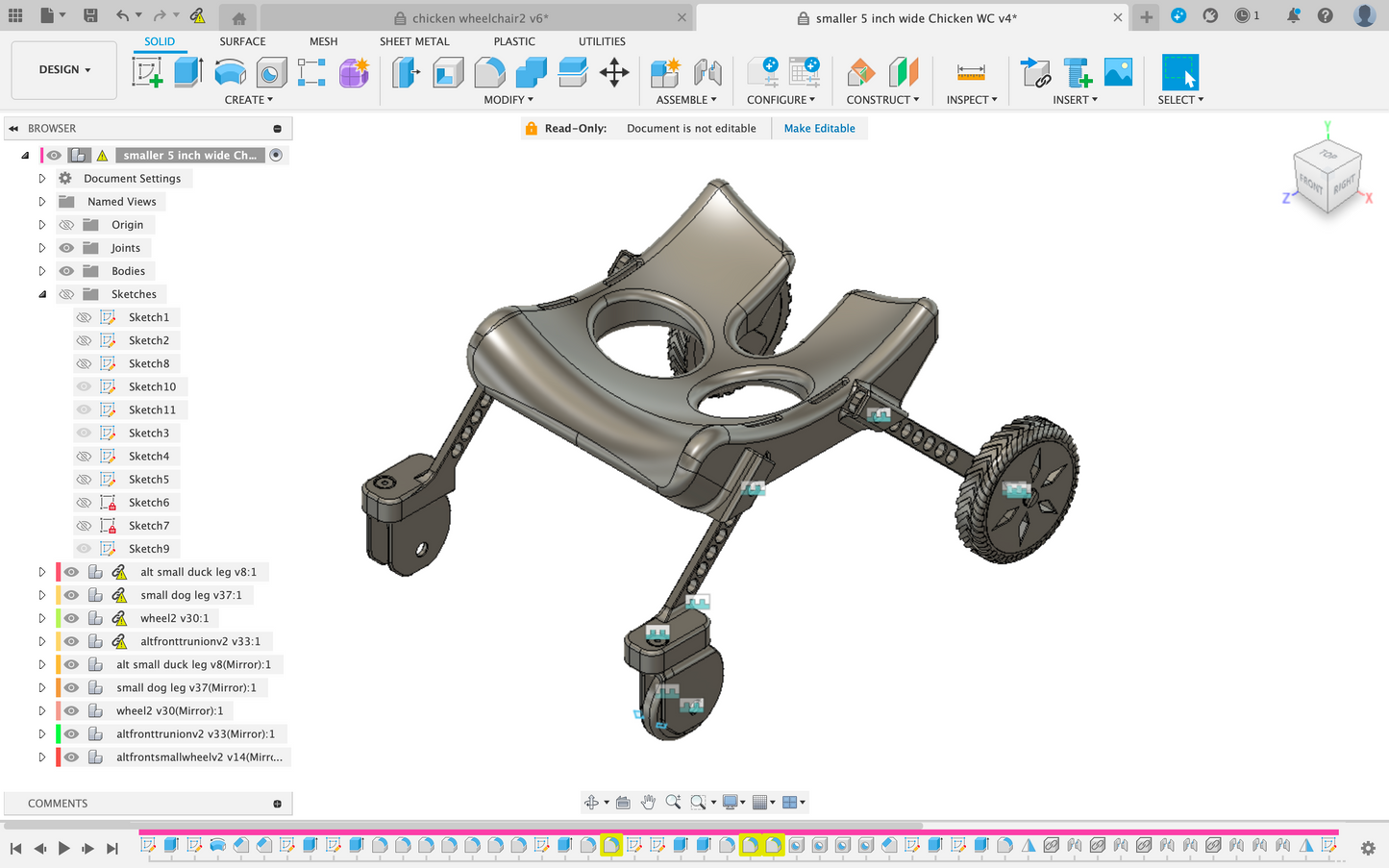Click the Save icon

click(x=90, y=15)
